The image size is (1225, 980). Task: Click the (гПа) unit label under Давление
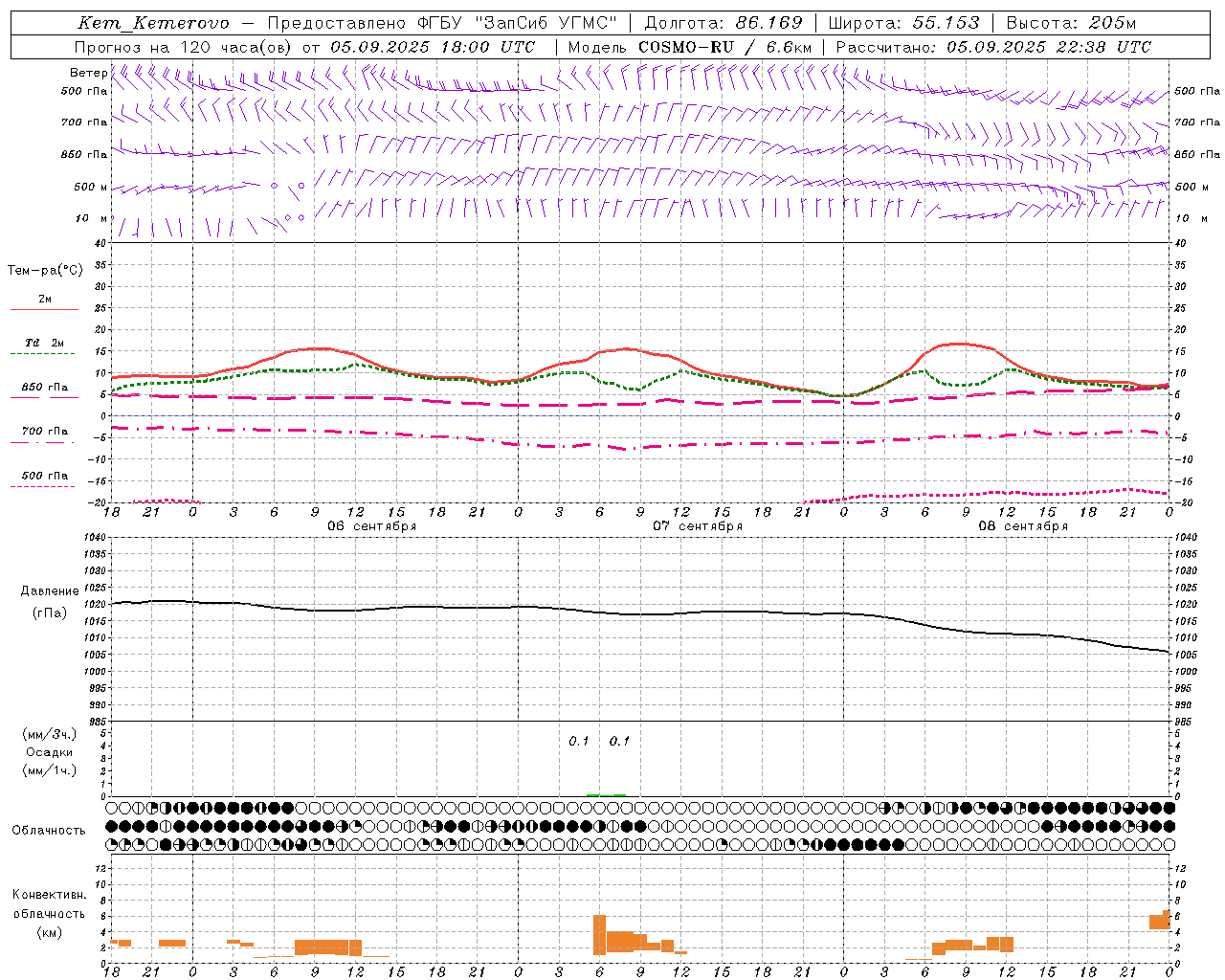click(x=50, y=612)
